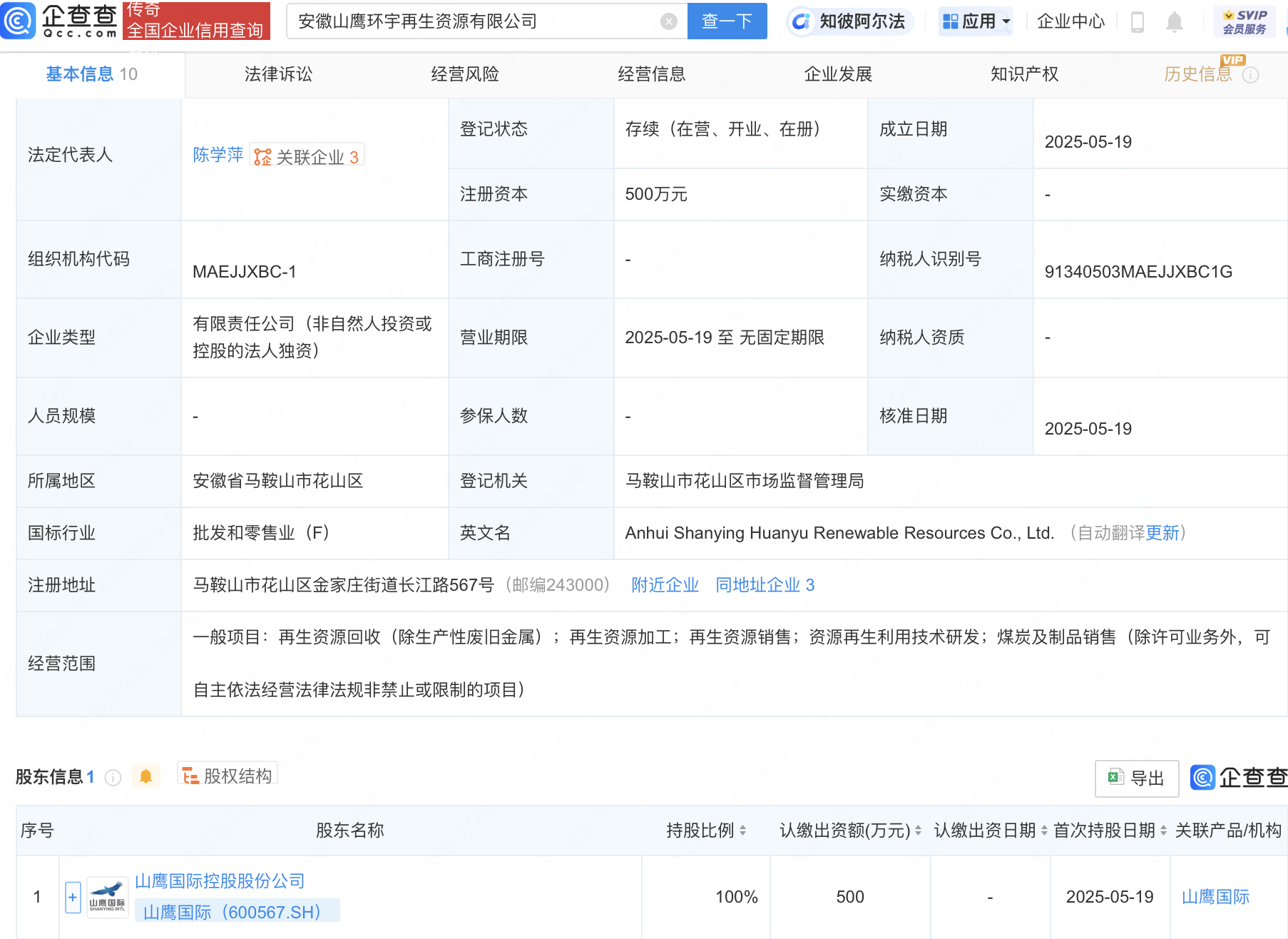Expand the 应用 dropdown menu
This screenshot has height=939, width=1288.
(976, 21)
